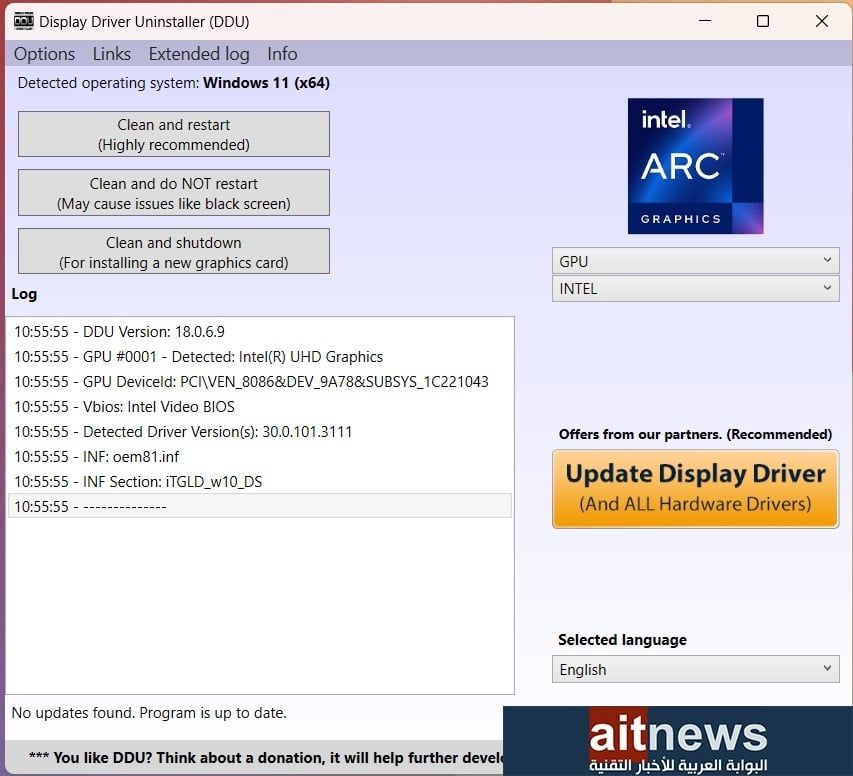Click Clean and do NOT restart button
The image size is (853, 776).
[174, 193]
